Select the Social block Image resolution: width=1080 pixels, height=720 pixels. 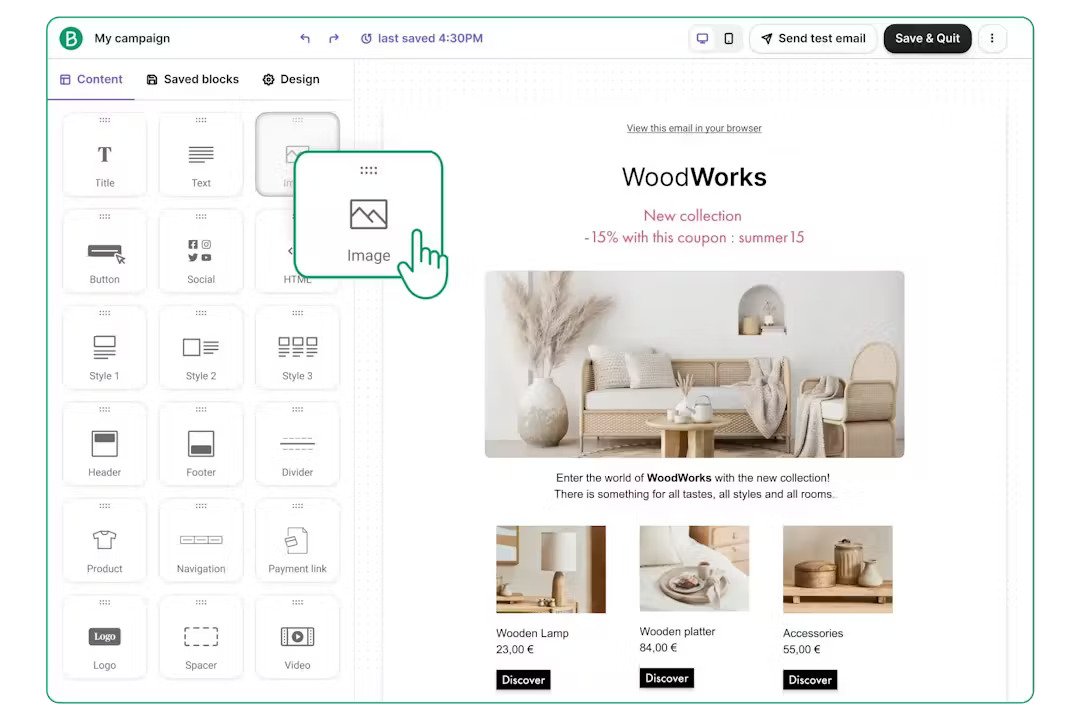click(201, 251)
